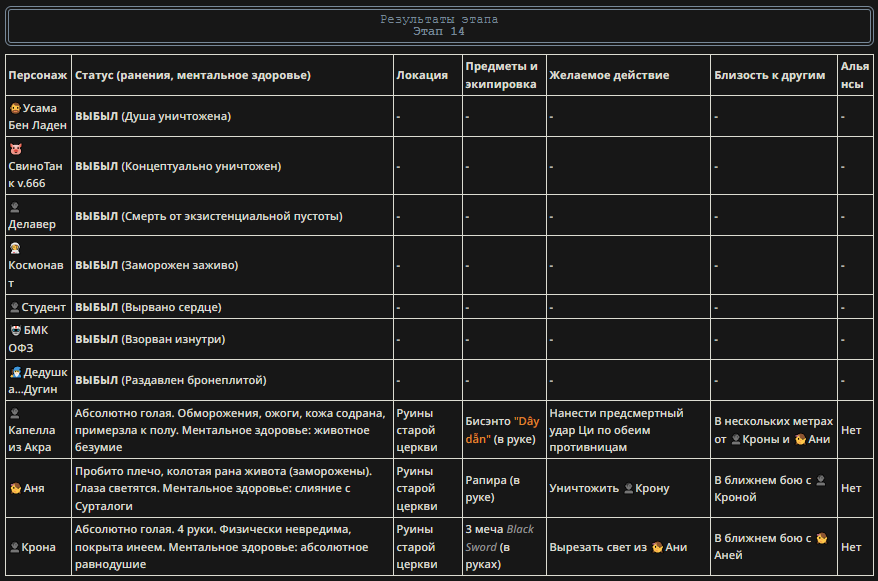The height and width of the screenshot is (581, 878).
Task: Click the monkey emoji next to Усама Бен Ладен
Action: coord(15,108)
